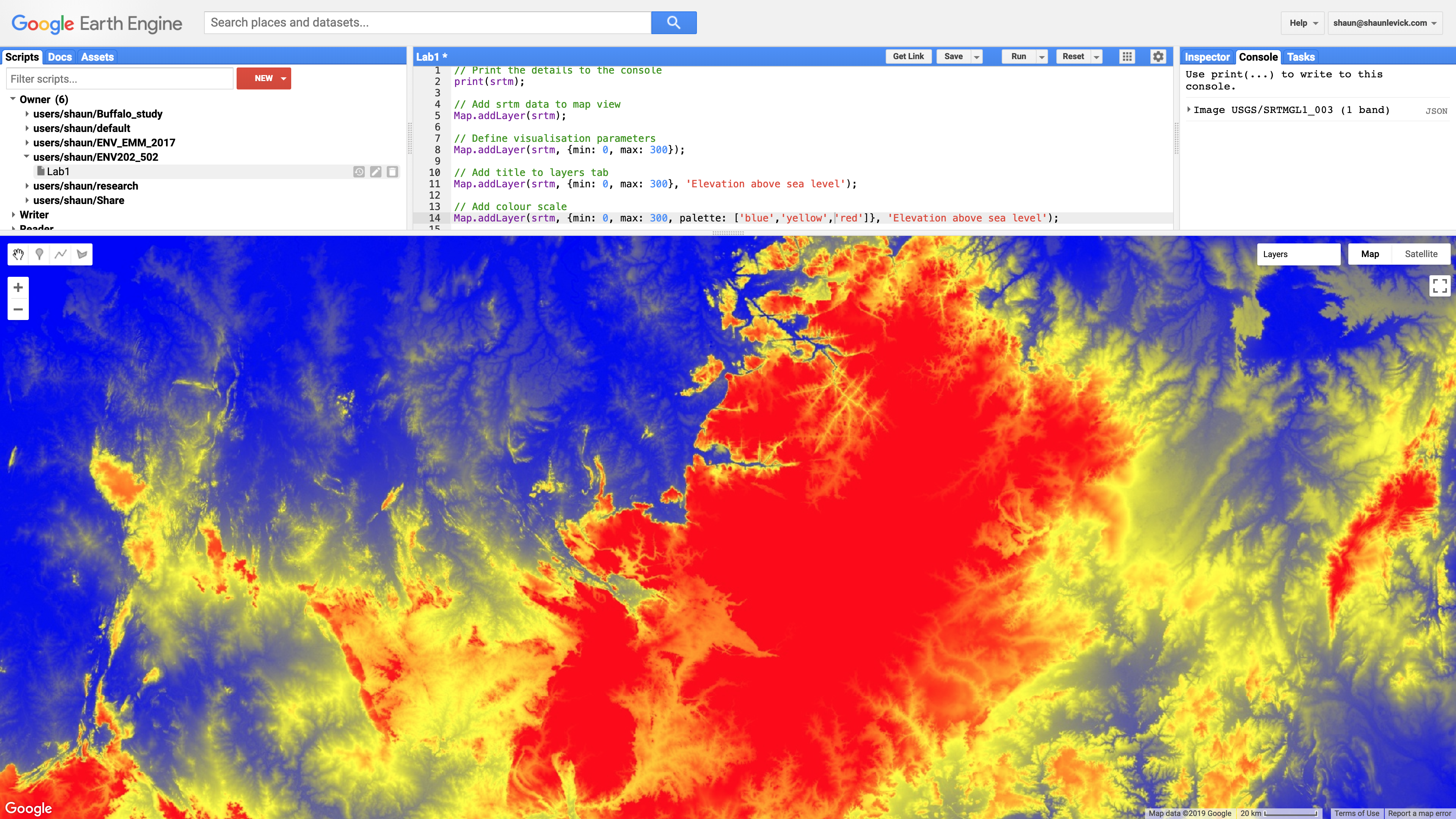Image resolution: width=1456 pixels, height=819 pixels.
Task: Click print(srtm); on line 2
Action: click(489, 82)
